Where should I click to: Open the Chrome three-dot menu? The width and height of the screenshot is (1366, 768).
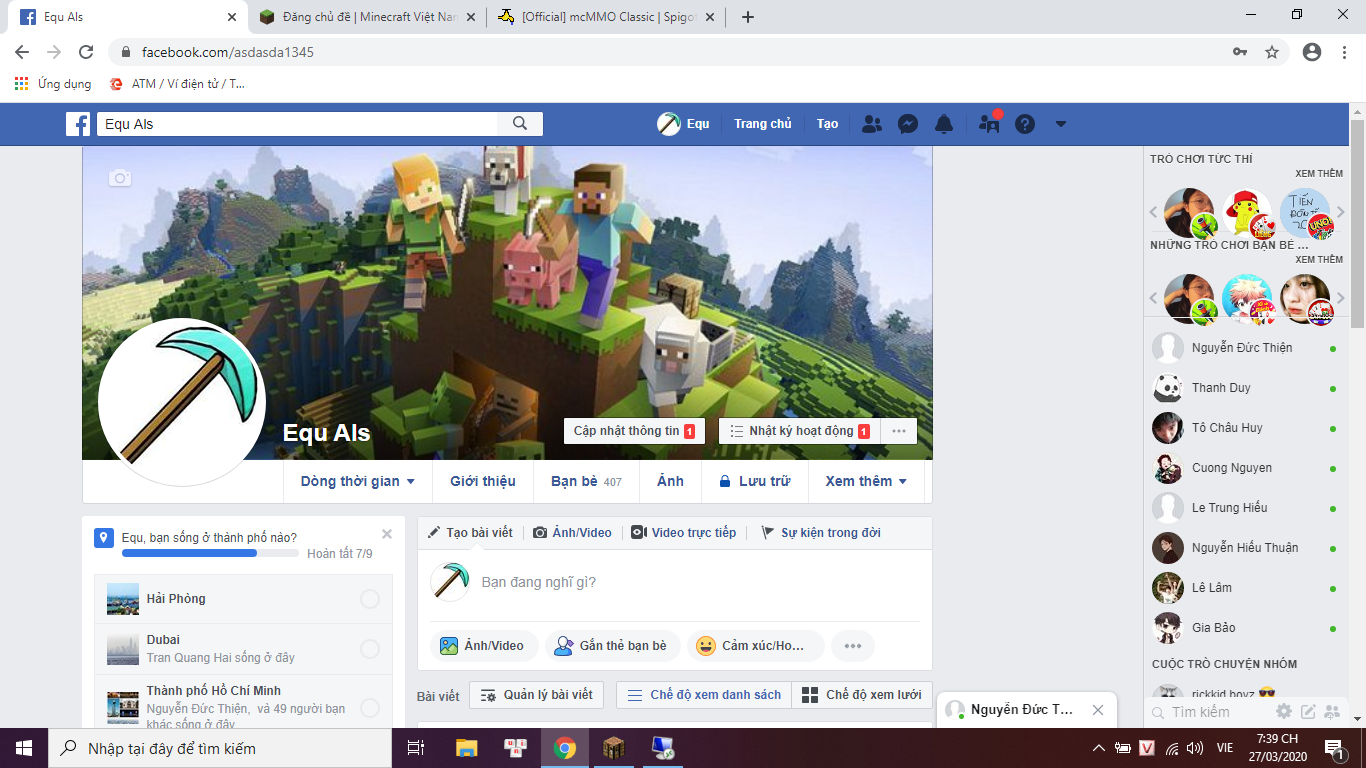(x=1344, y=52)
